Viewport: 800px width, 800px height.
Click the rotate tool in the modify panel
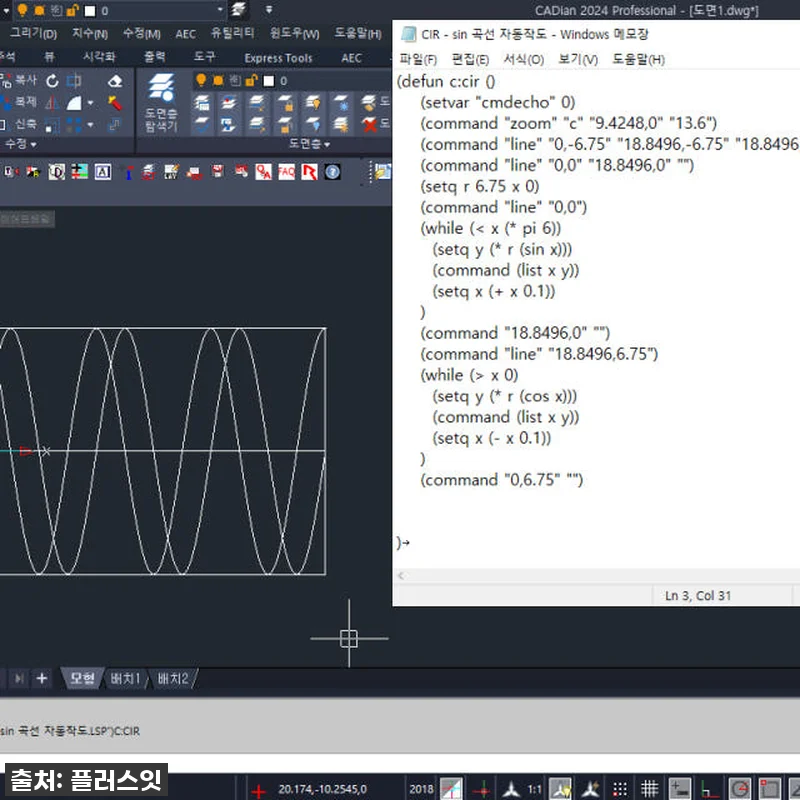(x=52, y=81)
